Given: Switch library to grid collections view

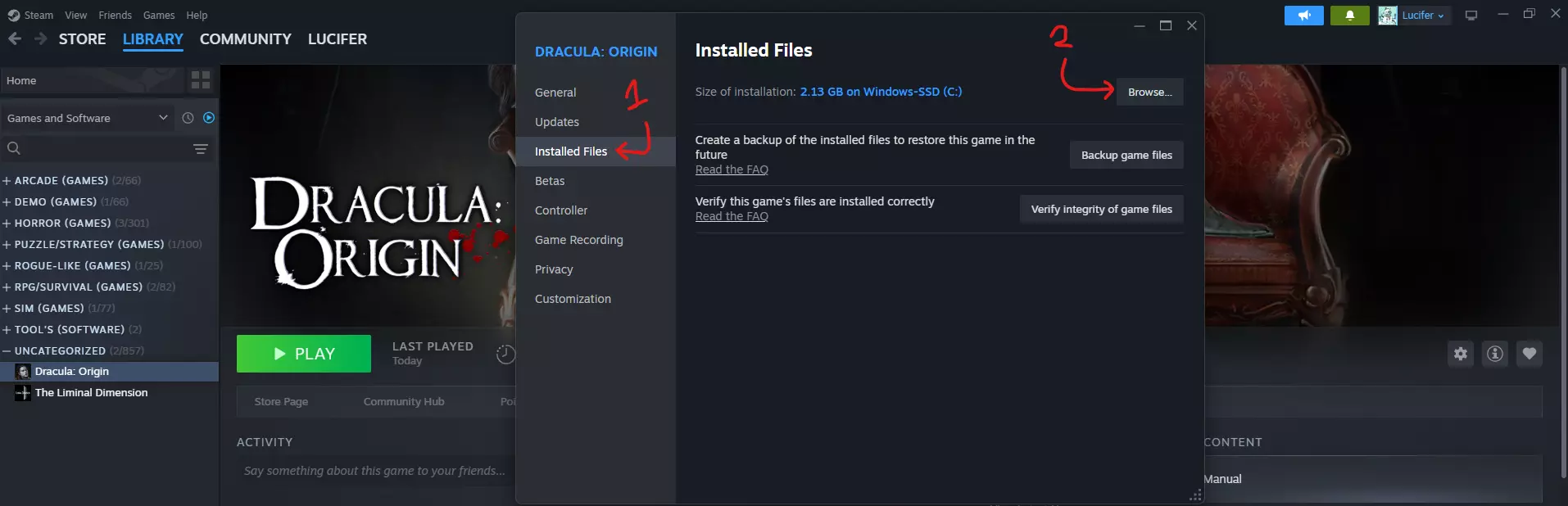Looking at the screenshot, I should pyautogui.click(x=201, y=80).
